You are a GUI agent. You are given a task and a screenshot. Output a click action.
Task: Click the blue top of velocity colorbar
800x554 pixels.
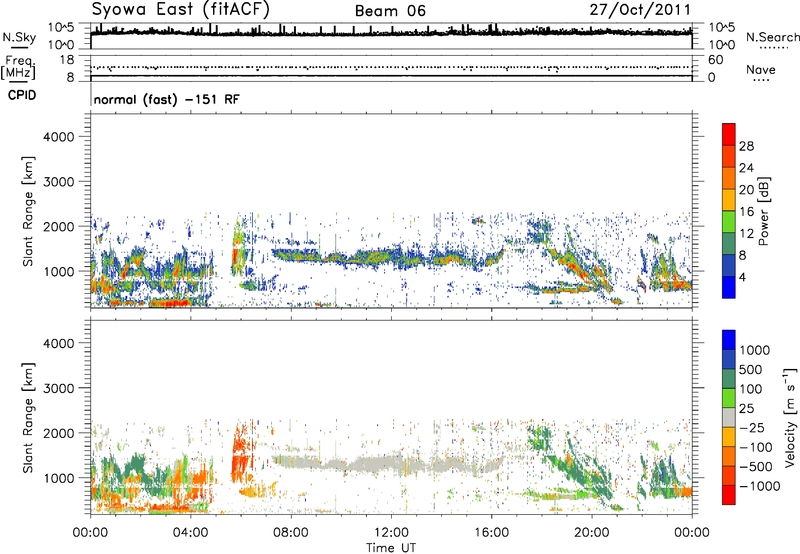[x=729, y=340]
